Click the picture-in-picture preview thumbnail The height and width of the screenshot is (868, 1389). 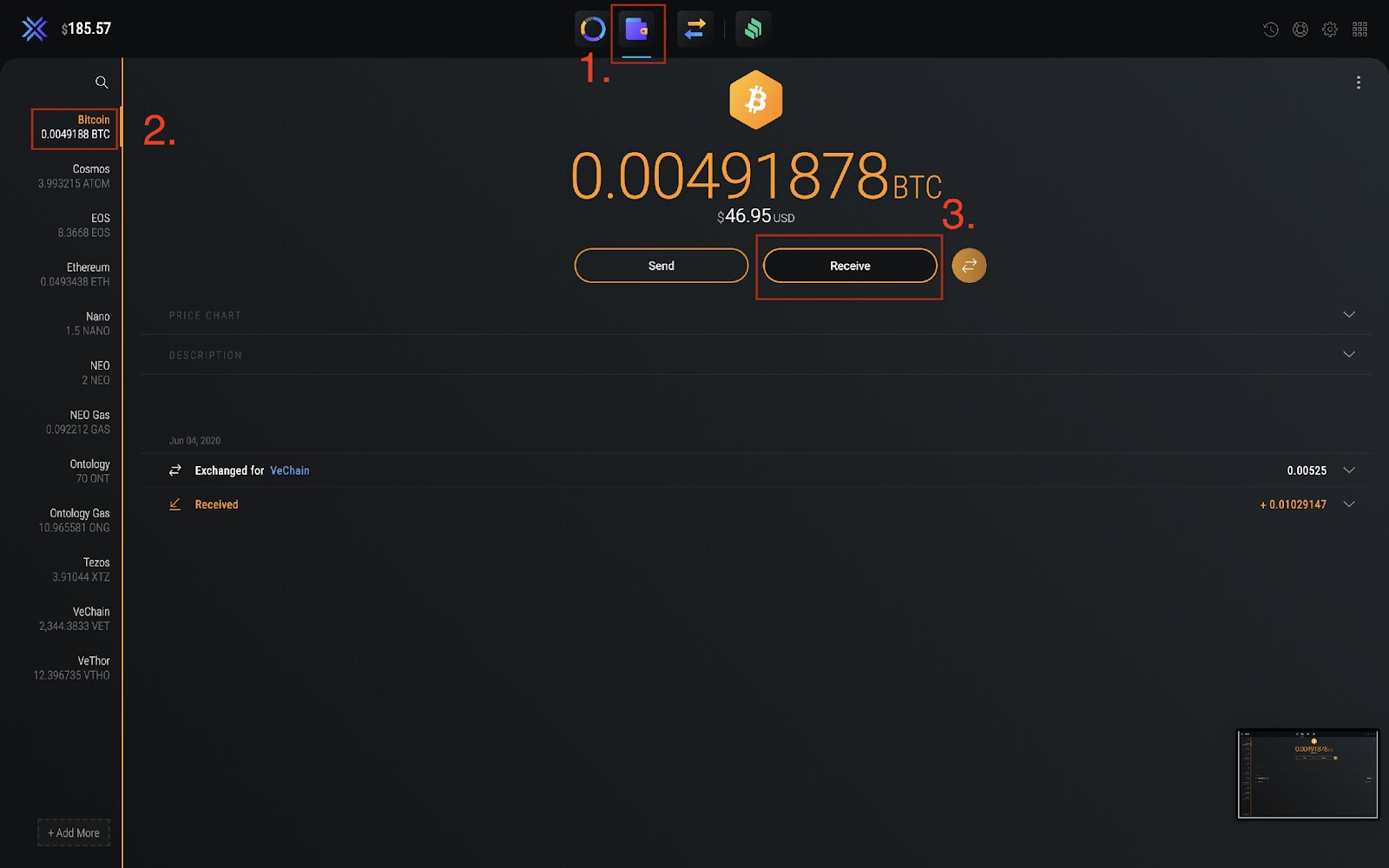(1307, 774)
